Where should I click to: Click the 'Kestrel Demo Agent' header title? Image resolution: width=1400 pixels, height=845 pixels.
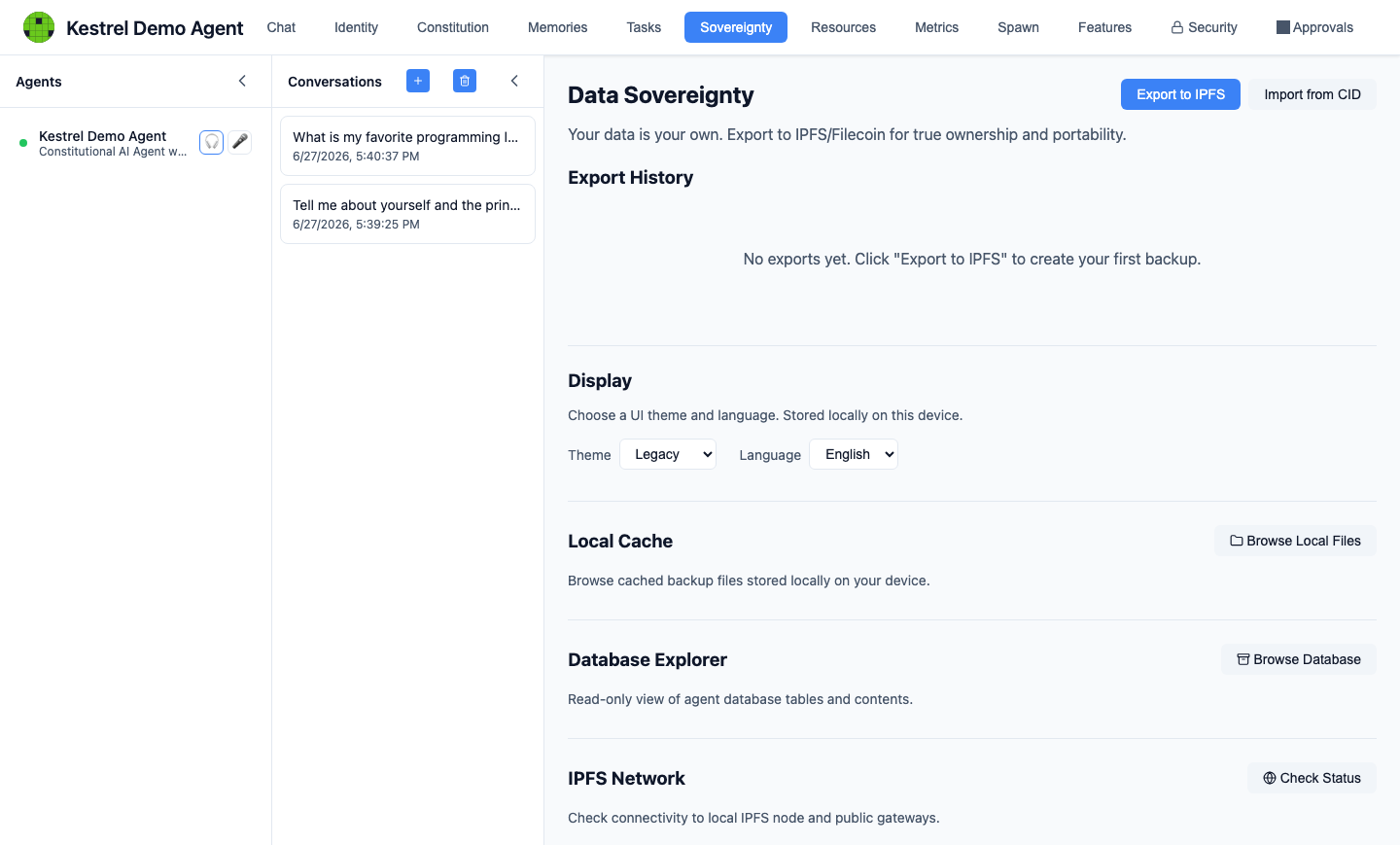155,28
